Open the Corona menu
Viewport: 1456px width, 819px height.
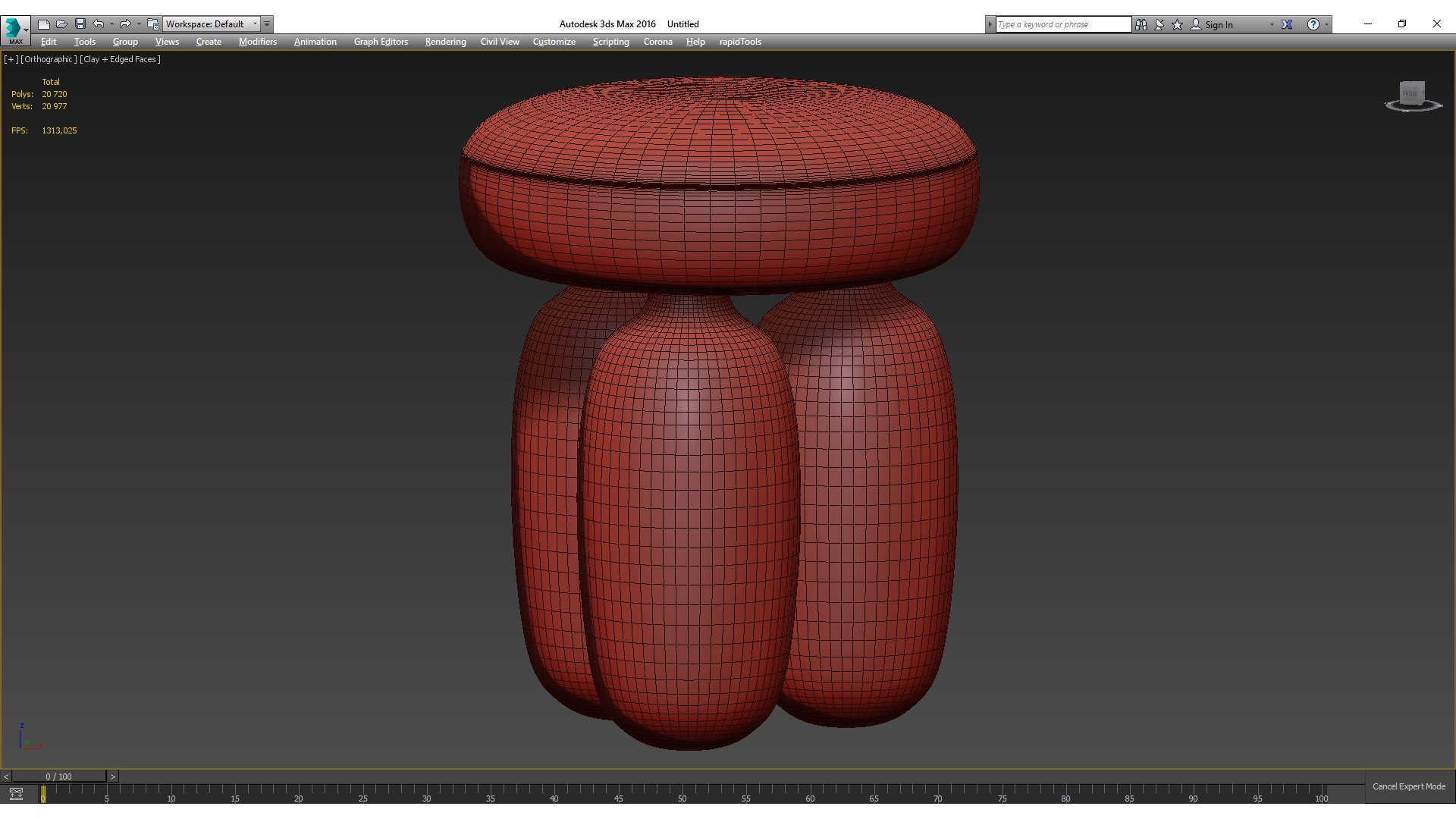click(x=658, y=42)
